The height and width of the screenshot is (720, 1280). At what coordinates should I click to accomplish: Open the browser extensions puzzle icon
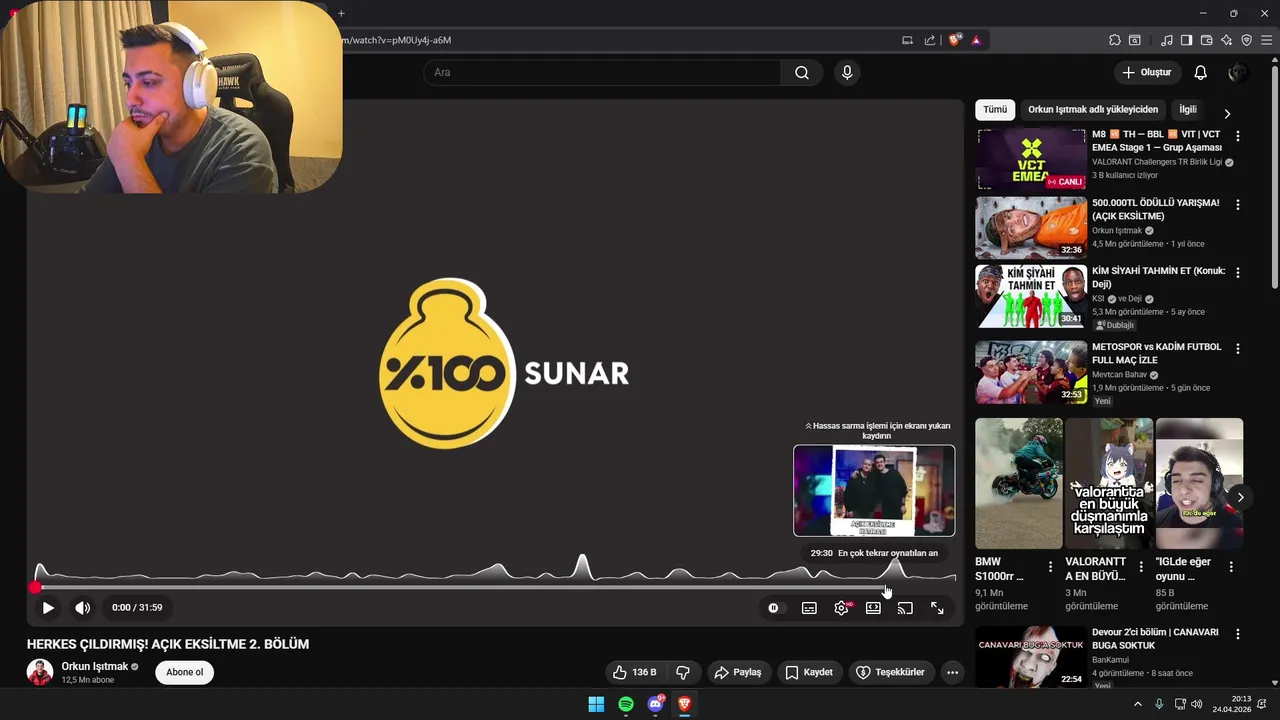pos(1114,40)
